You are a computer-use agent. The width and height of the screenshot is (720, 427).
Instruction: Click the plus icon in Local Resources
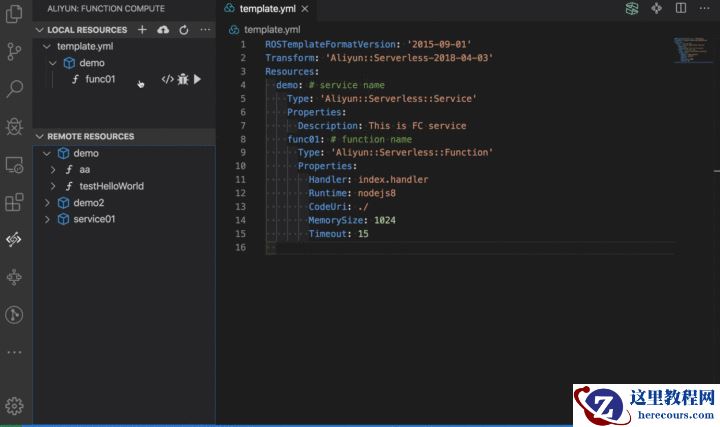pyautogui.click(x=142, y=30)
